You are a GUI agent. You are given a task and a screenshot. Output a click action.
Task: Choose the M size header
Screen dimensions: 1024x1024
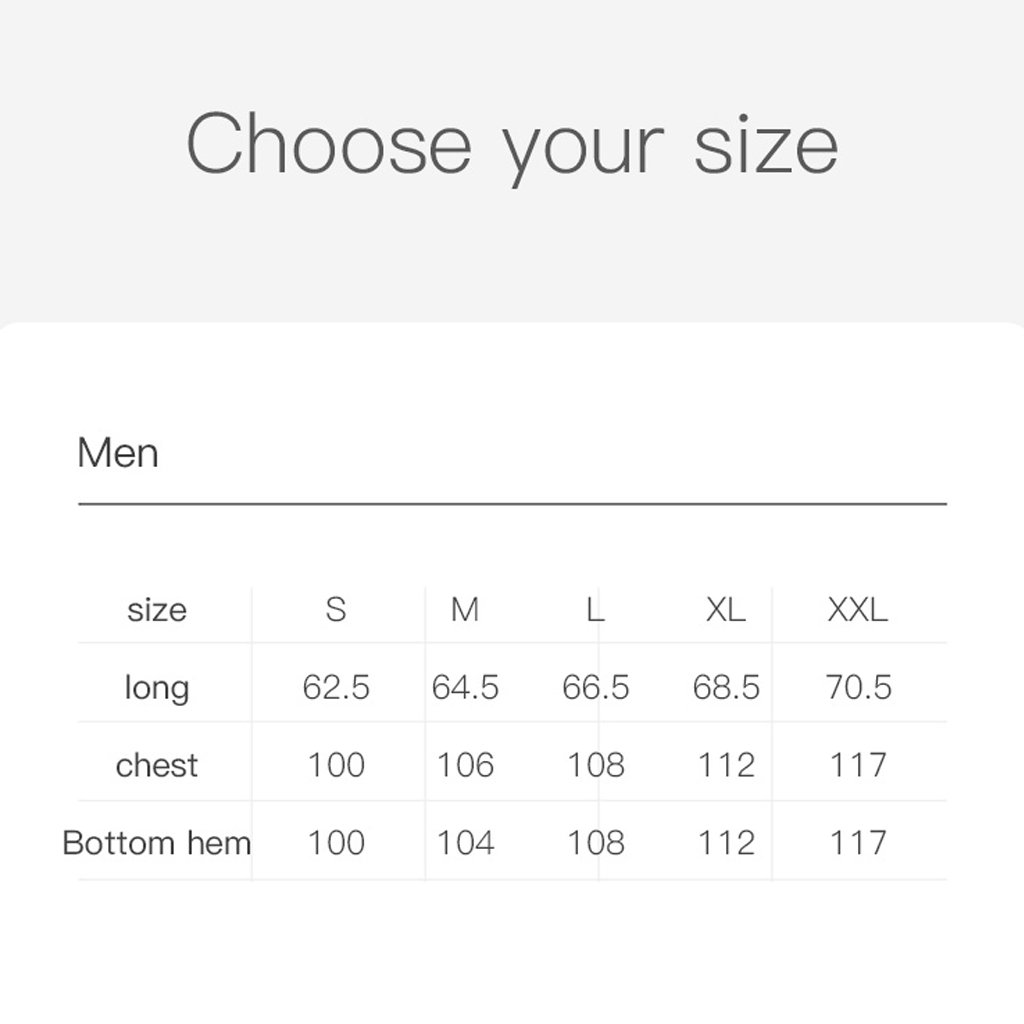point(465,609)
